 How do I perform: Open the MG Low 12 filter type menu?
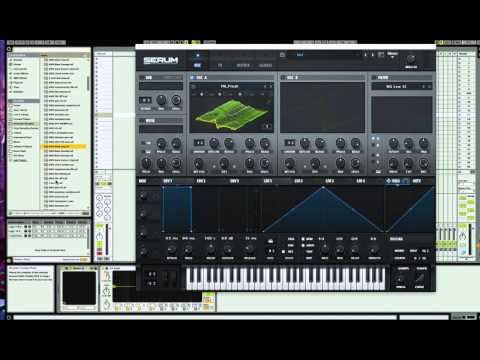tap(396, 86)
